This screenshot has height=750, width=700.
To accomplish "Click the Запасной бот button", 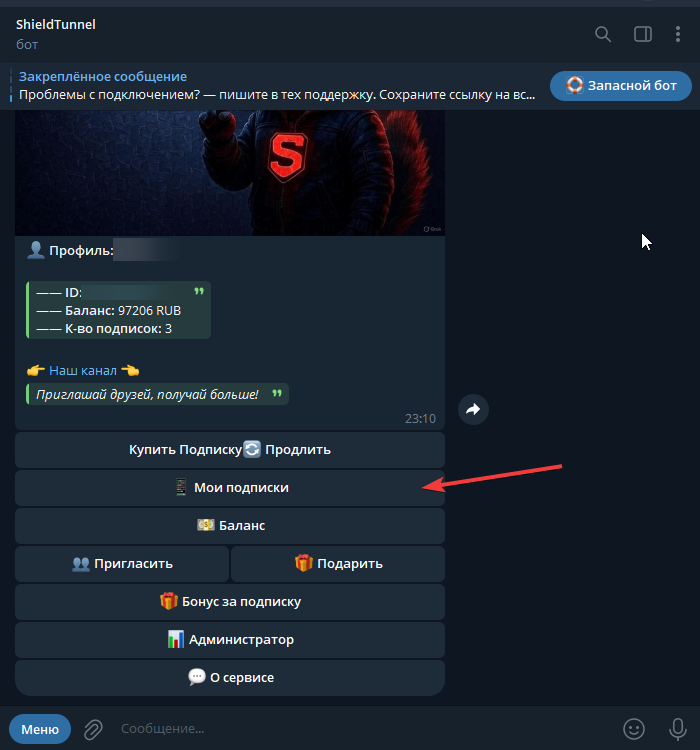I will coord(620,86).
